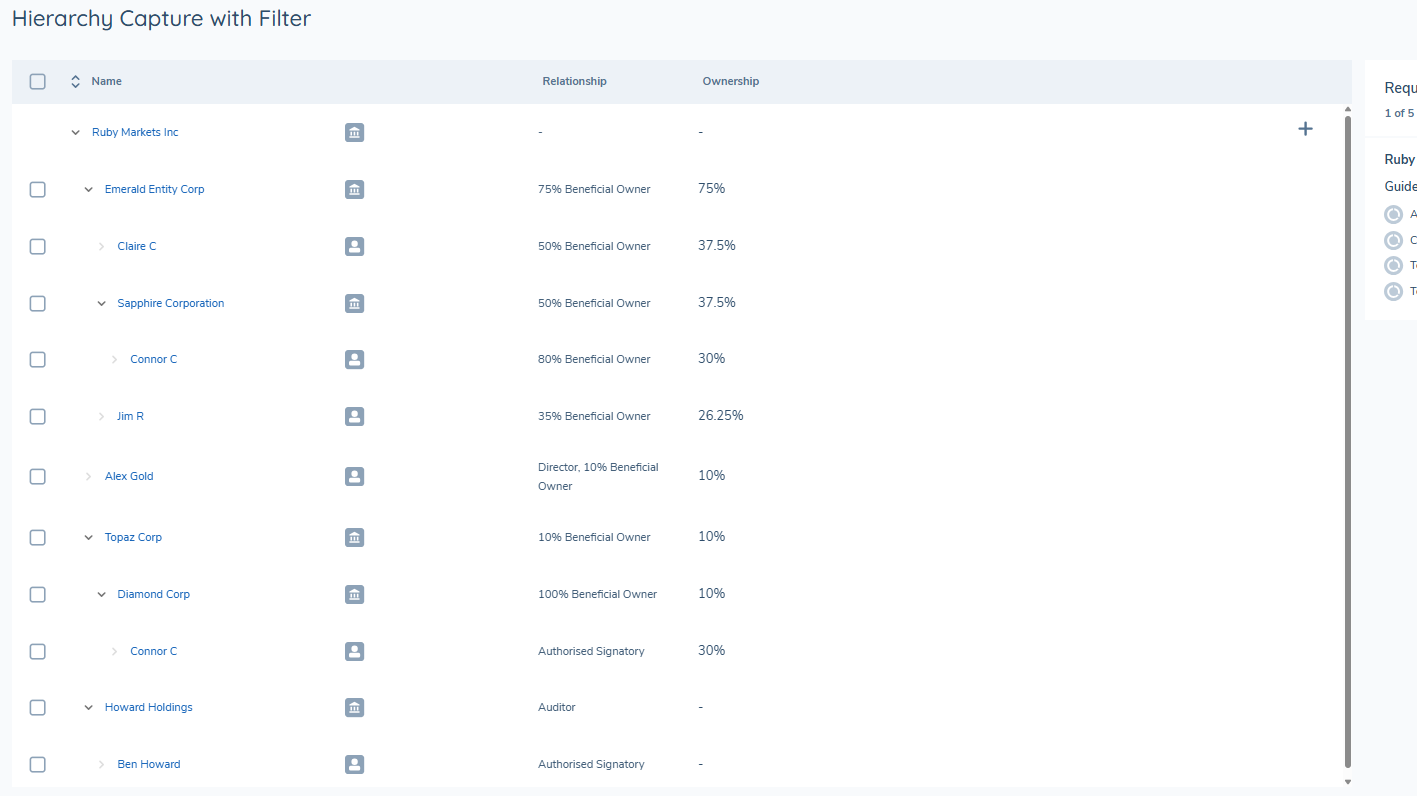Image resolution: width=1417 pixels, height=796 pixels.
Task: Expand the Ben Howard node
Action: [x=101, y=765]
